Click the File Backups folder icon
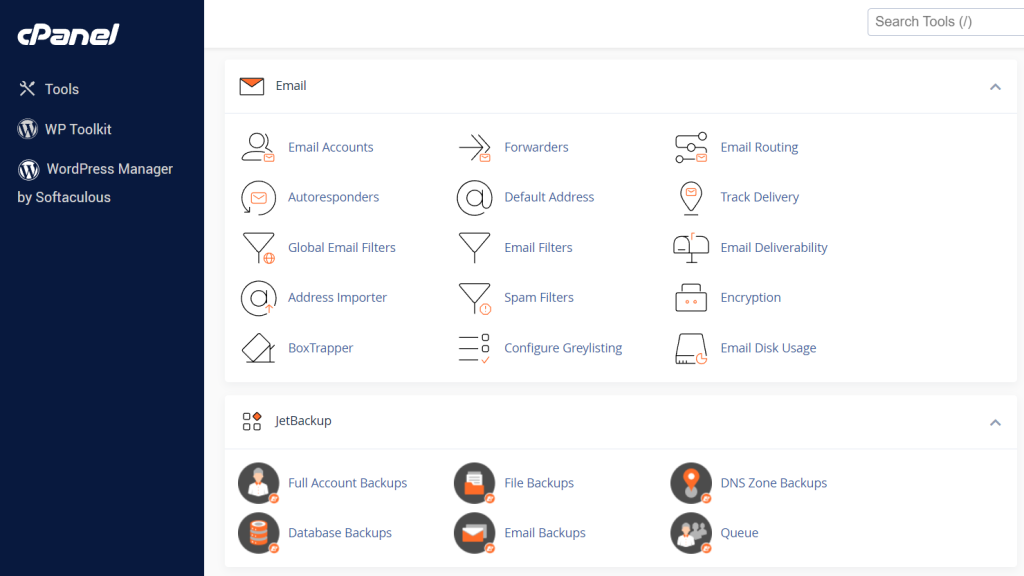Image resolution: width=1024 pixels, height=576 pixels. click(475, 483)
